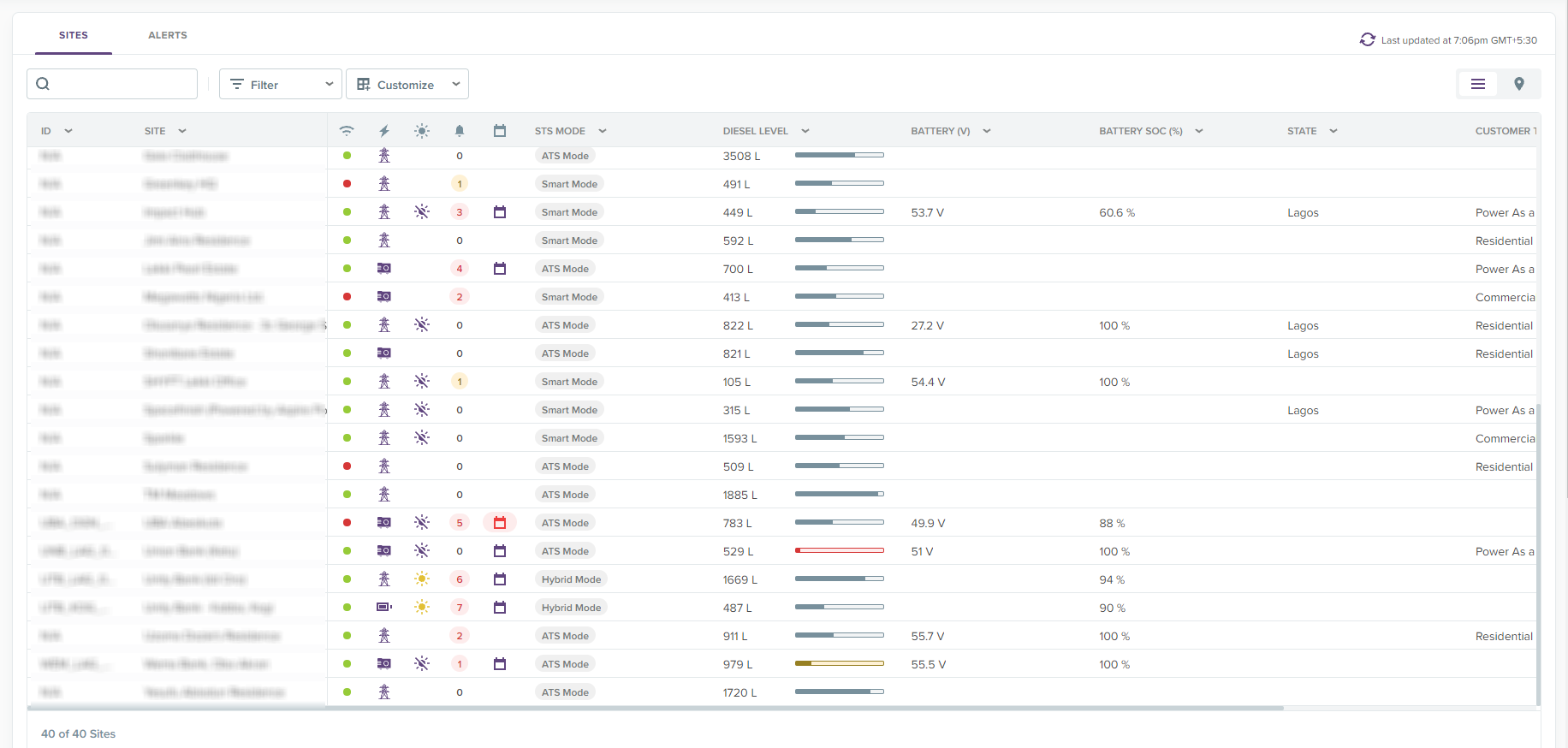
Task: Click solar off icon in 449 L row
Action: [x=422, y=212]
